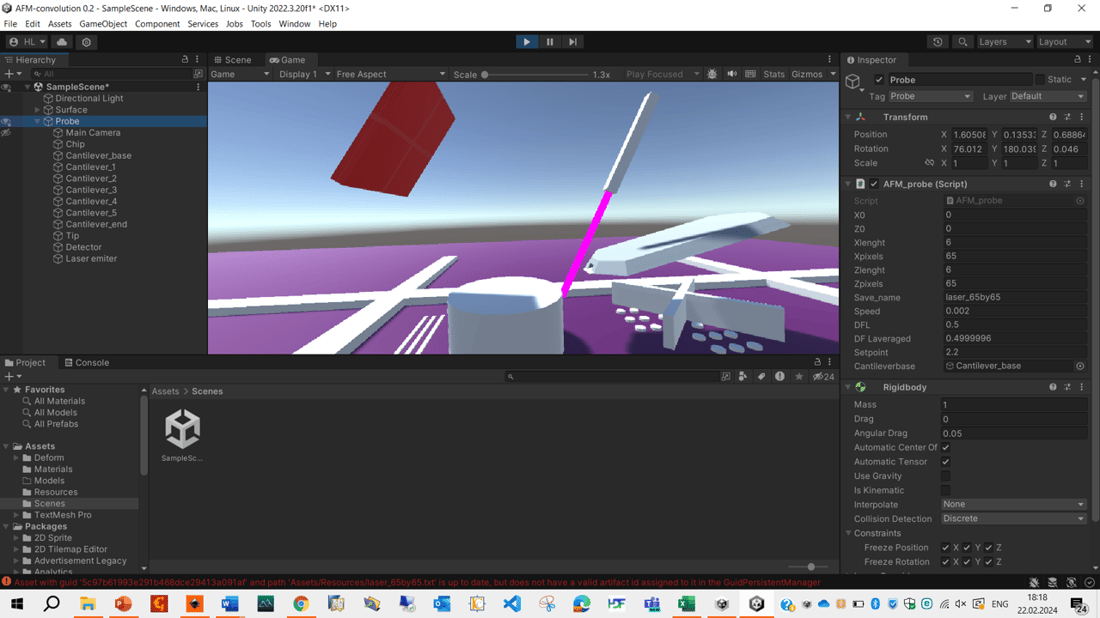Mute audio in Game view
Image resolution: width=1100 pixels, height=618 pixels.
732,74
